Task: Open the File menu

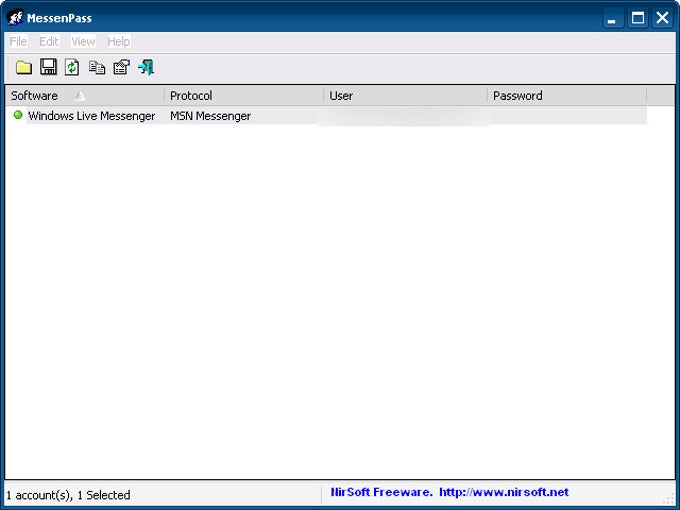Action: pyautogui.click(x=18, y=42)
